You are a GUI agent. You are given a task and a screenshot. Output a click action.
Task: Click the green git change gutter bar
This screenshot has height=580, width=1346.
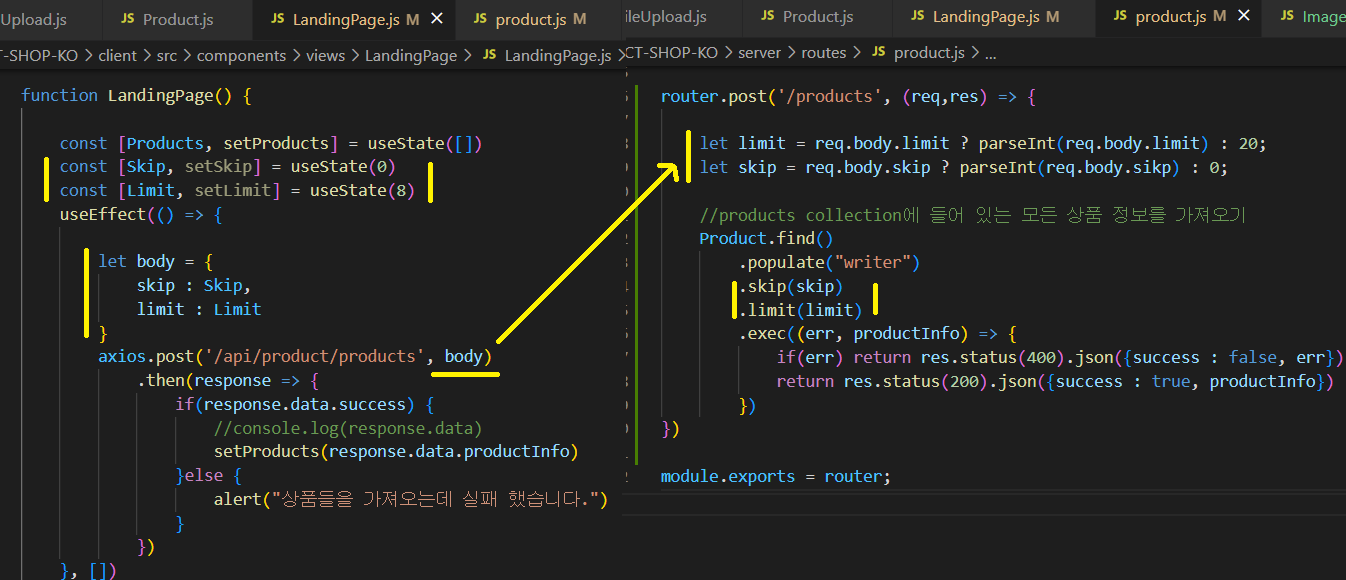pyautogui.click(x=637, y=275)
